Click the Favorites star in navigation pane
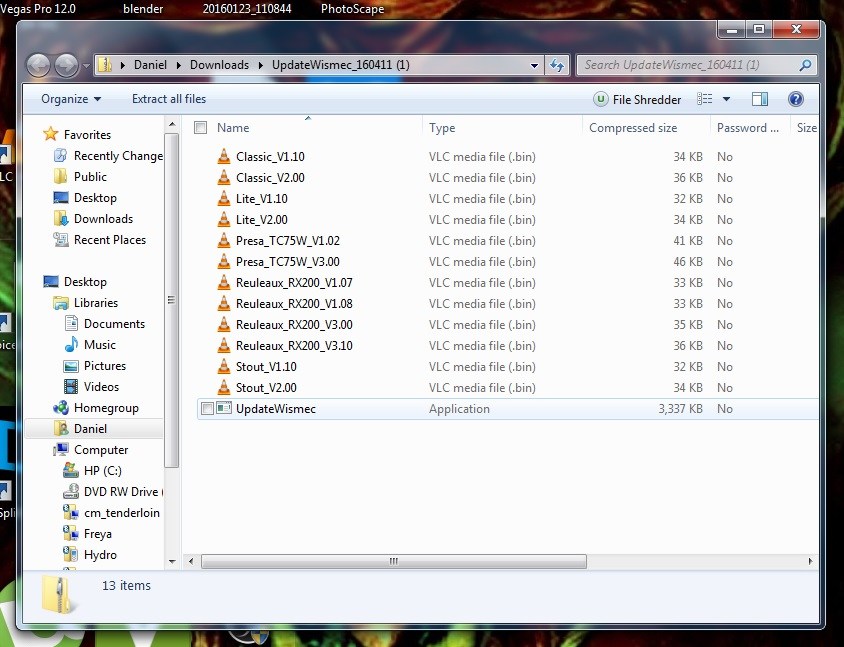Screen dimensions: 844x647 (x=51, y=134)
